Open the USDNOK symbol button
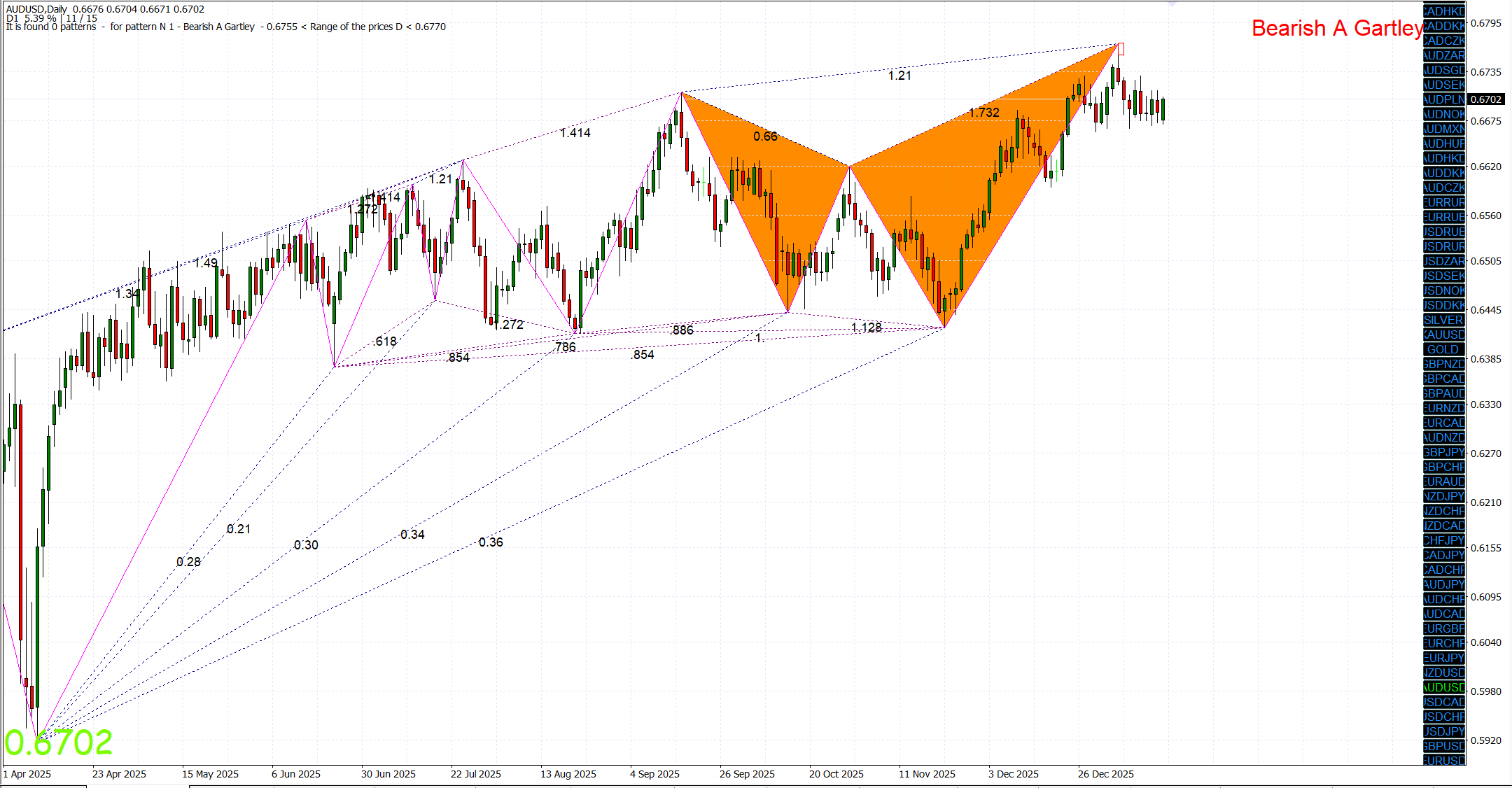This screenshot has height=788, width=1512. point(1444,290)
